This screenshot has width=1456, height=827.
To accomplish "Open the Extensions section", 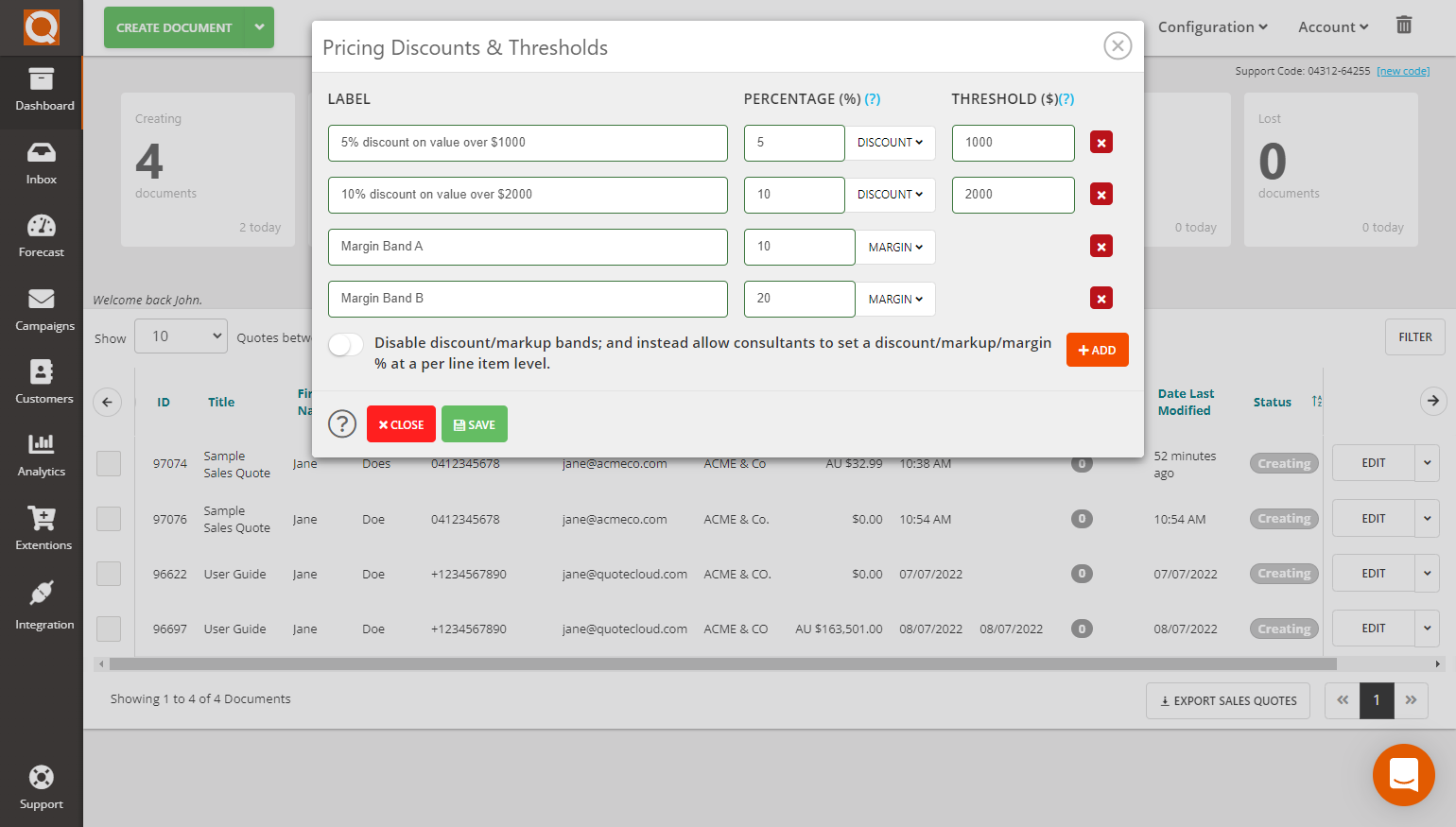I will [x=41, y=529].
